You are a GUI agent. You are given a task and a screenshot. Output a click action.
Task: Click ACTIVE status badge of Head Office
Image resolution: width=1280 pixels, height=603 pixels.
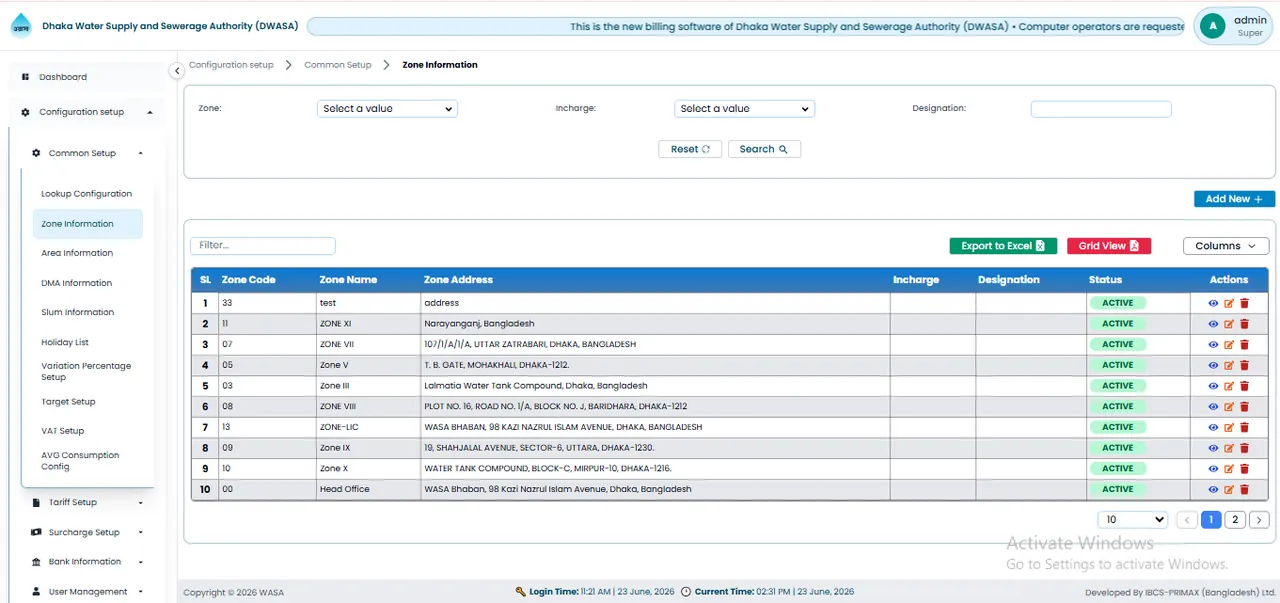(1118, 489)
